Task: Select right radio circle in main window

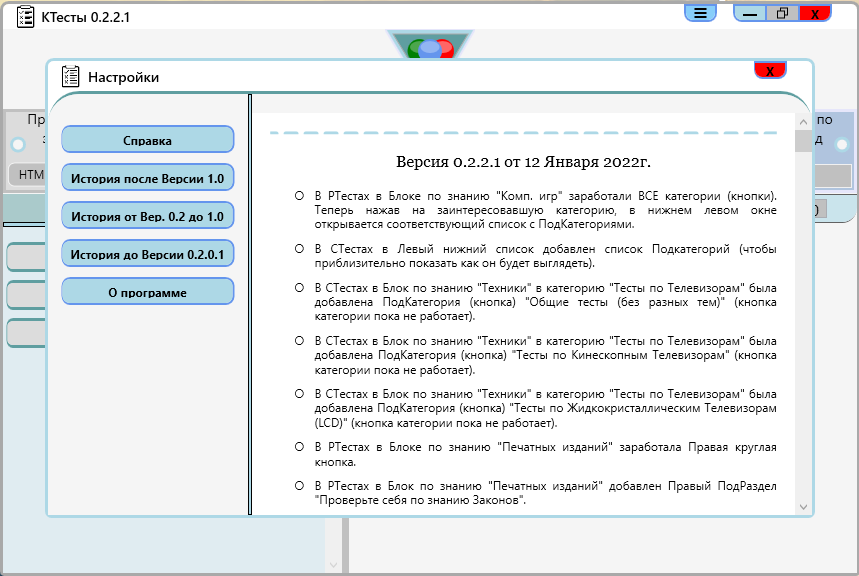Action: pos(841,145)
